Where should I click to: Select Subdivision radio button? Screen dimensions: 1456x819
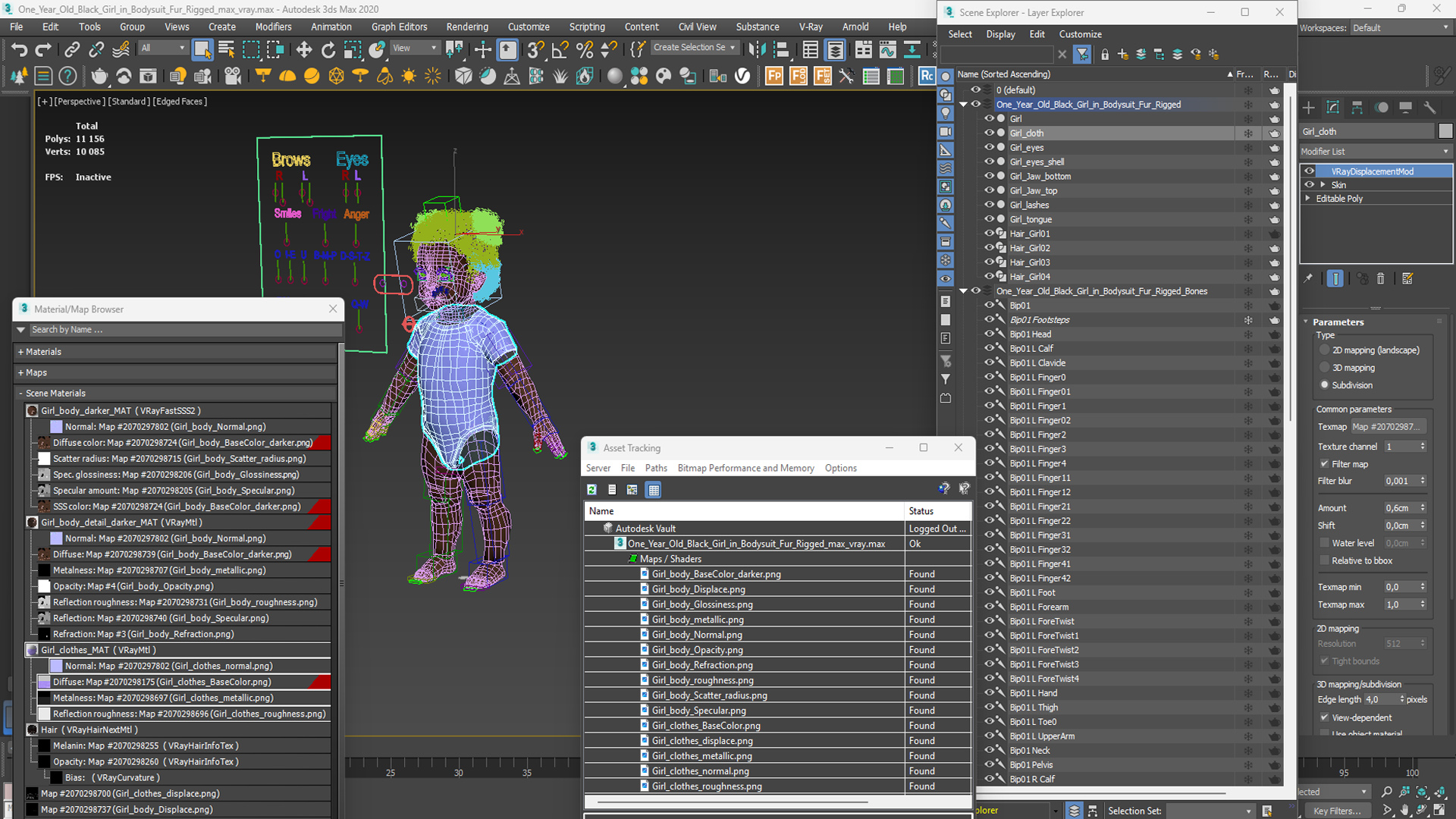pos(1325,385)
